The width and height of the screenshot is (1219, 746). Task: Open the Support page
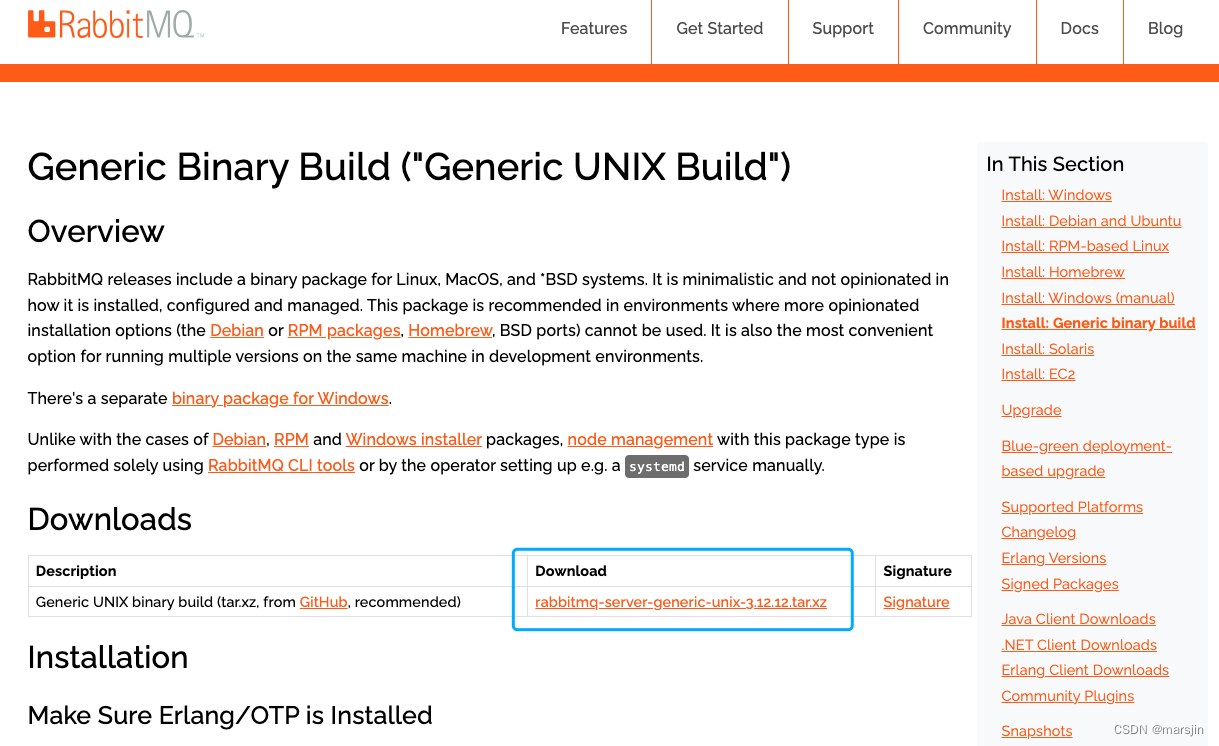pos(842,28)
